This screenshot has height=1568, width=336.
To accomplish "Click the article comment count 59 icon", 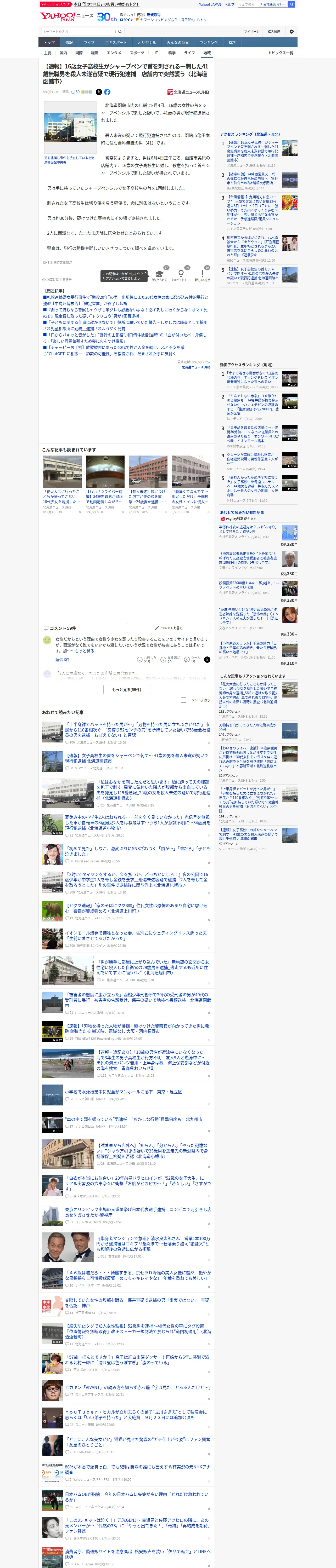I will point(76,92).
